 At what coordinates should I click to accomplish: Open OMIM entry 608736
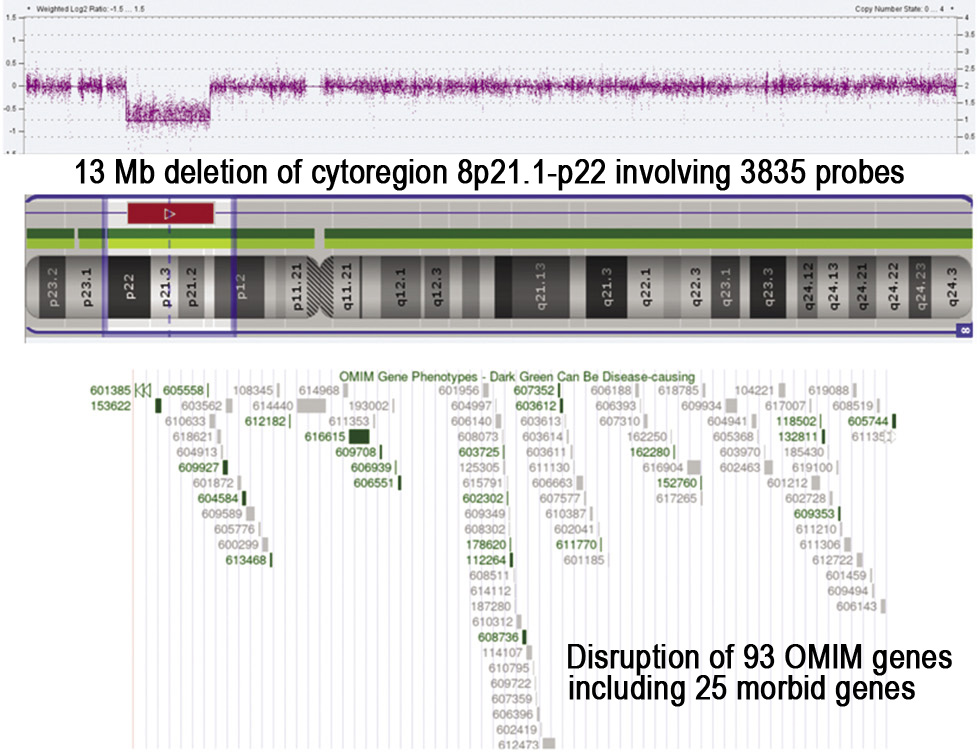[498, 637]
